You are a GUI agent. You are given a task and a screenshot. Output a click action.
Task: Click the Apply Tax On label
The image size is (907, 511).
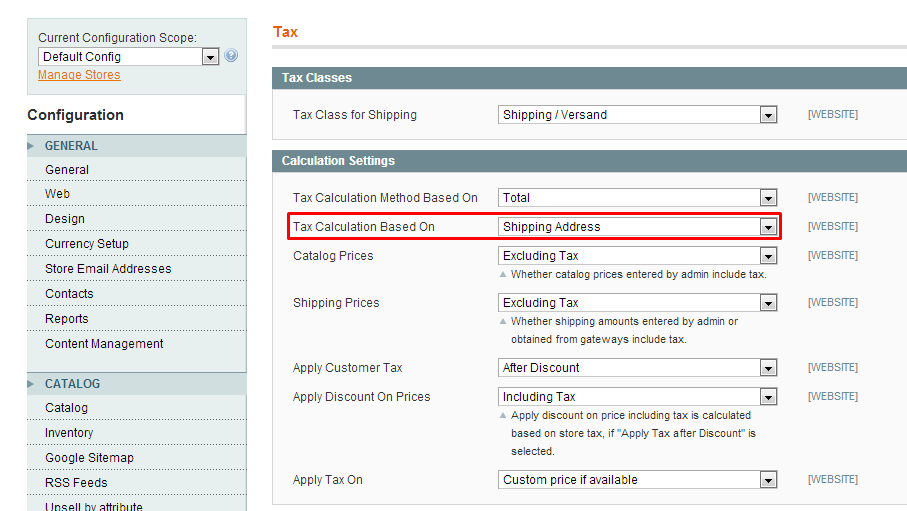tap(328, 480)
